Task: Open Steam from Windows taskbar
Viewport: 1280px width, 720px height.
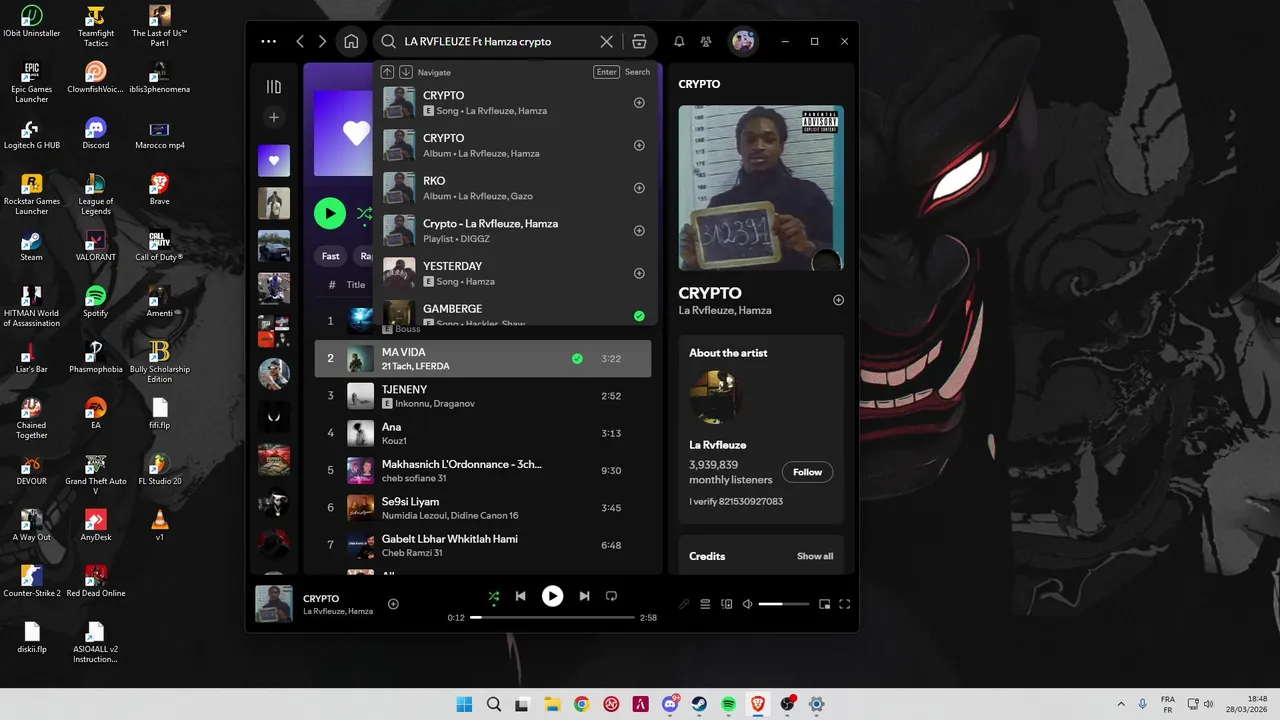Action: [699, 704]
